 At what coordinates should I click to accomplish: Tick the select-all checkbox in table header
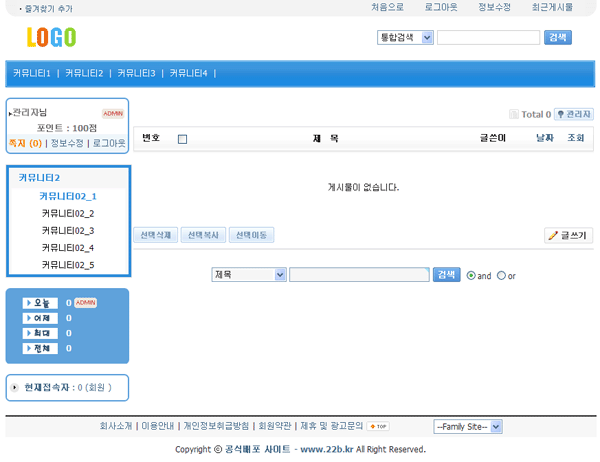182,139
